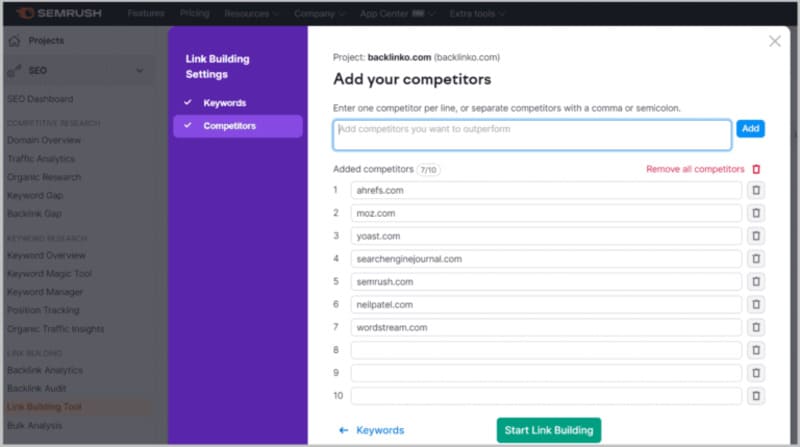Close the Link Building Settings dialog
This screenshot has width=800, height=447.
point(775,41)
